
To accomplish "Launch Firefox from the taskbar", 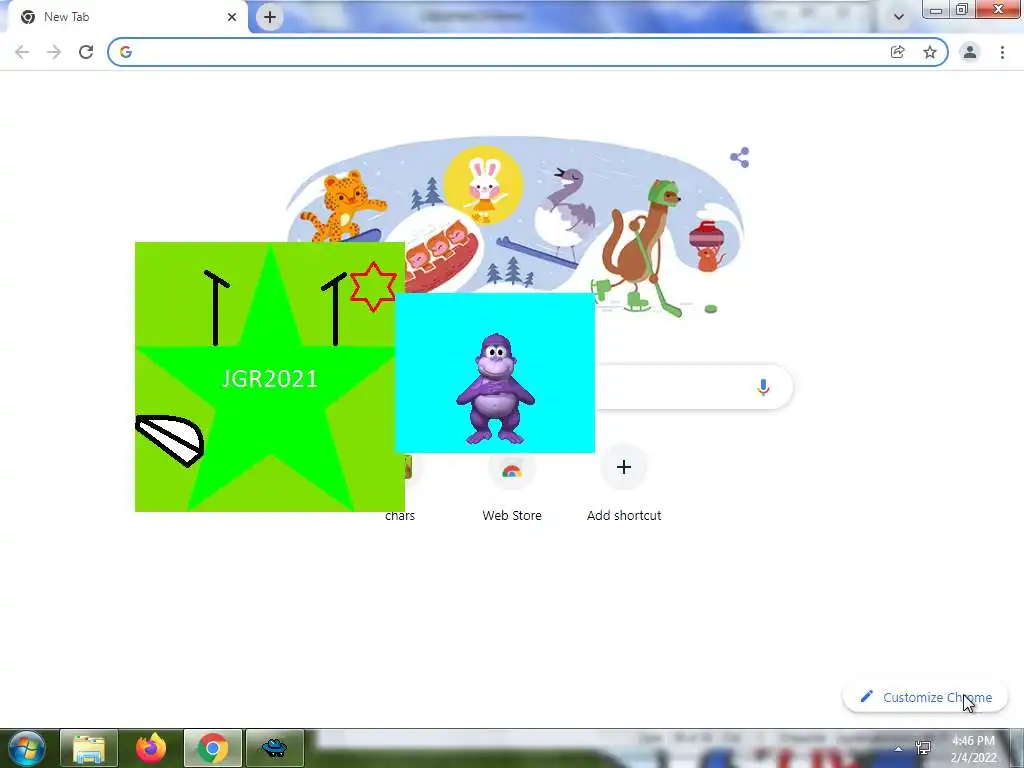I will click(151, 748).
